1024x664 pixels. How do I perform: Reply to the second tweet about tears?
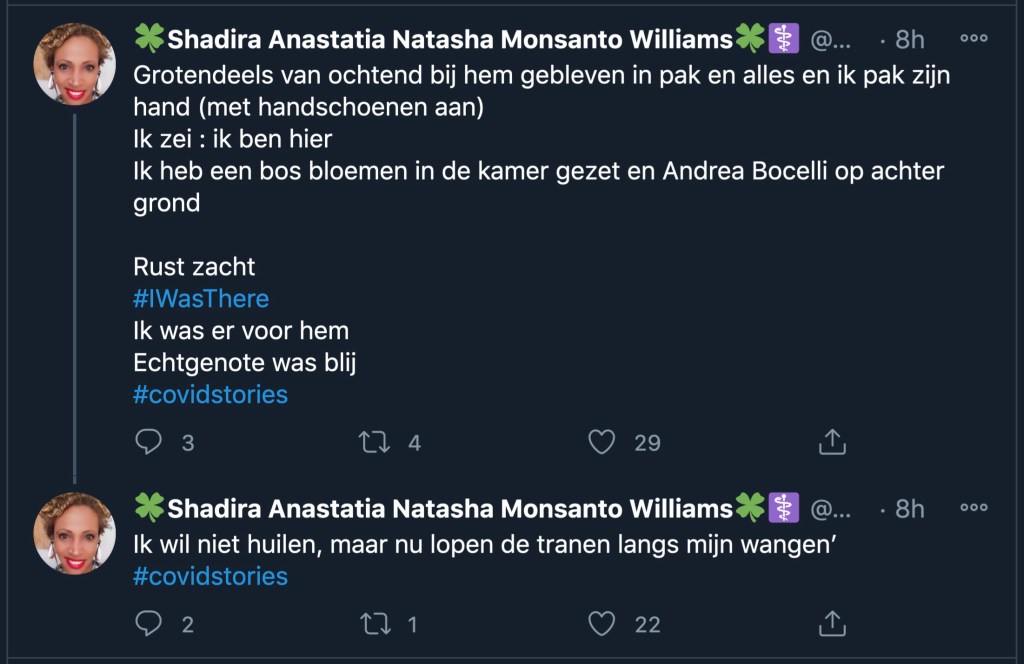(148, 624)
